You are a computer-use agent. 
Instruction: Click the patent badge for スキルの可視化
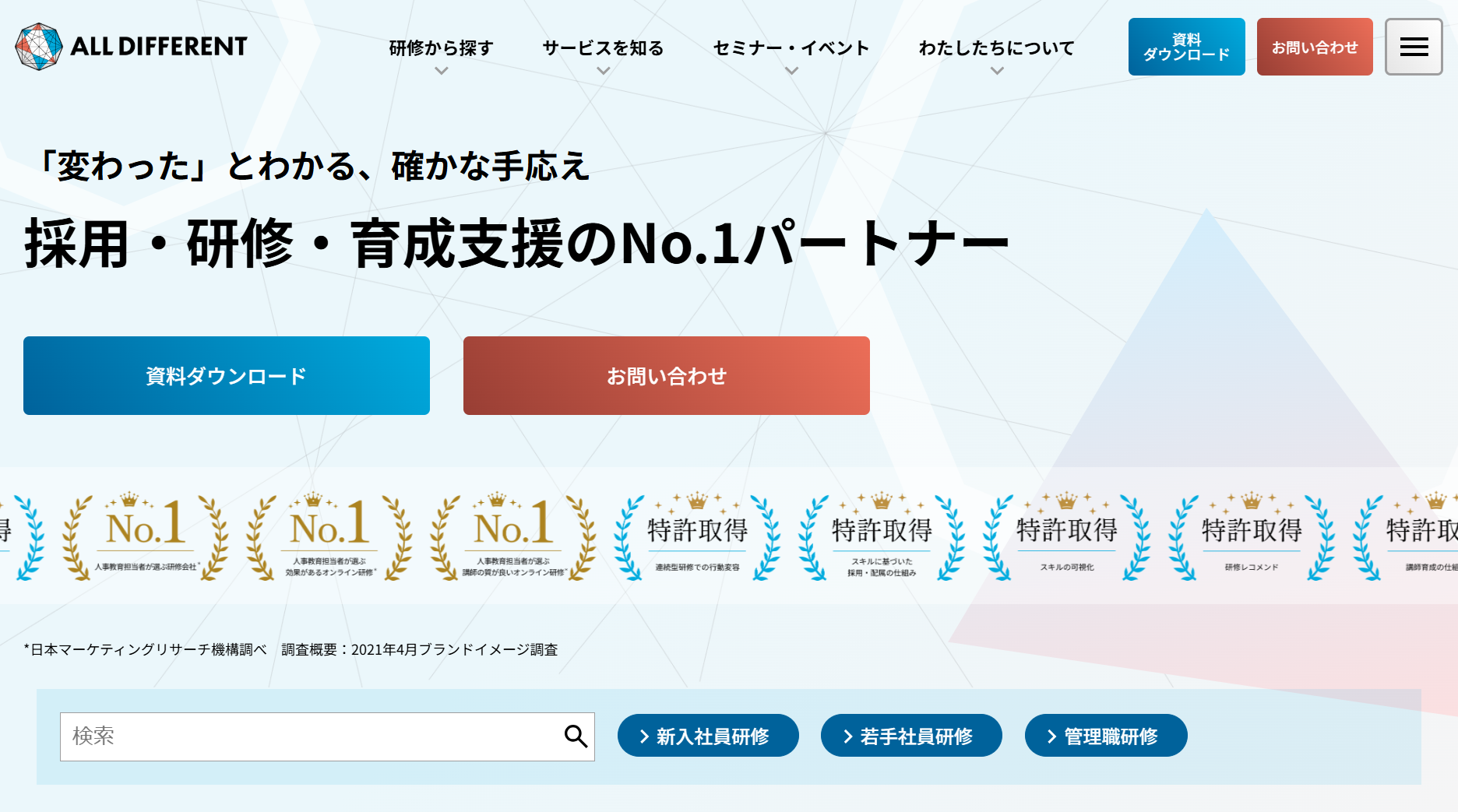pyautogui.click(x=1066, y=537)
